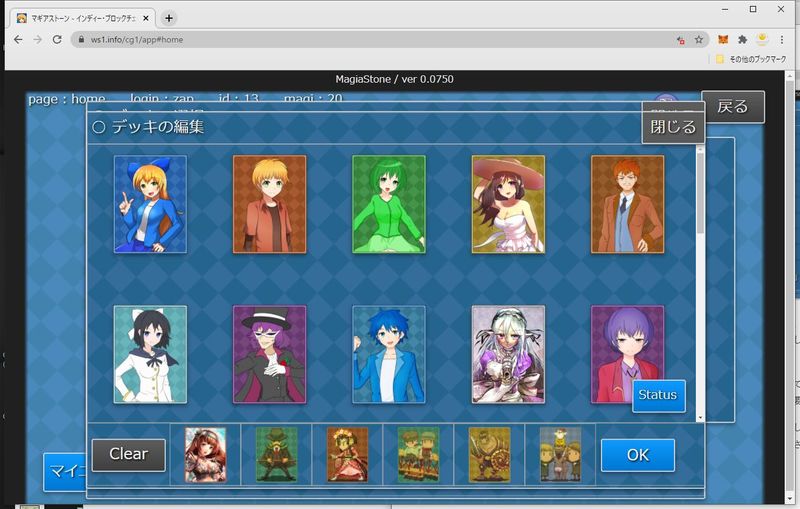
Task: Confirm the deck with OK button
Action: pos(637,455)
